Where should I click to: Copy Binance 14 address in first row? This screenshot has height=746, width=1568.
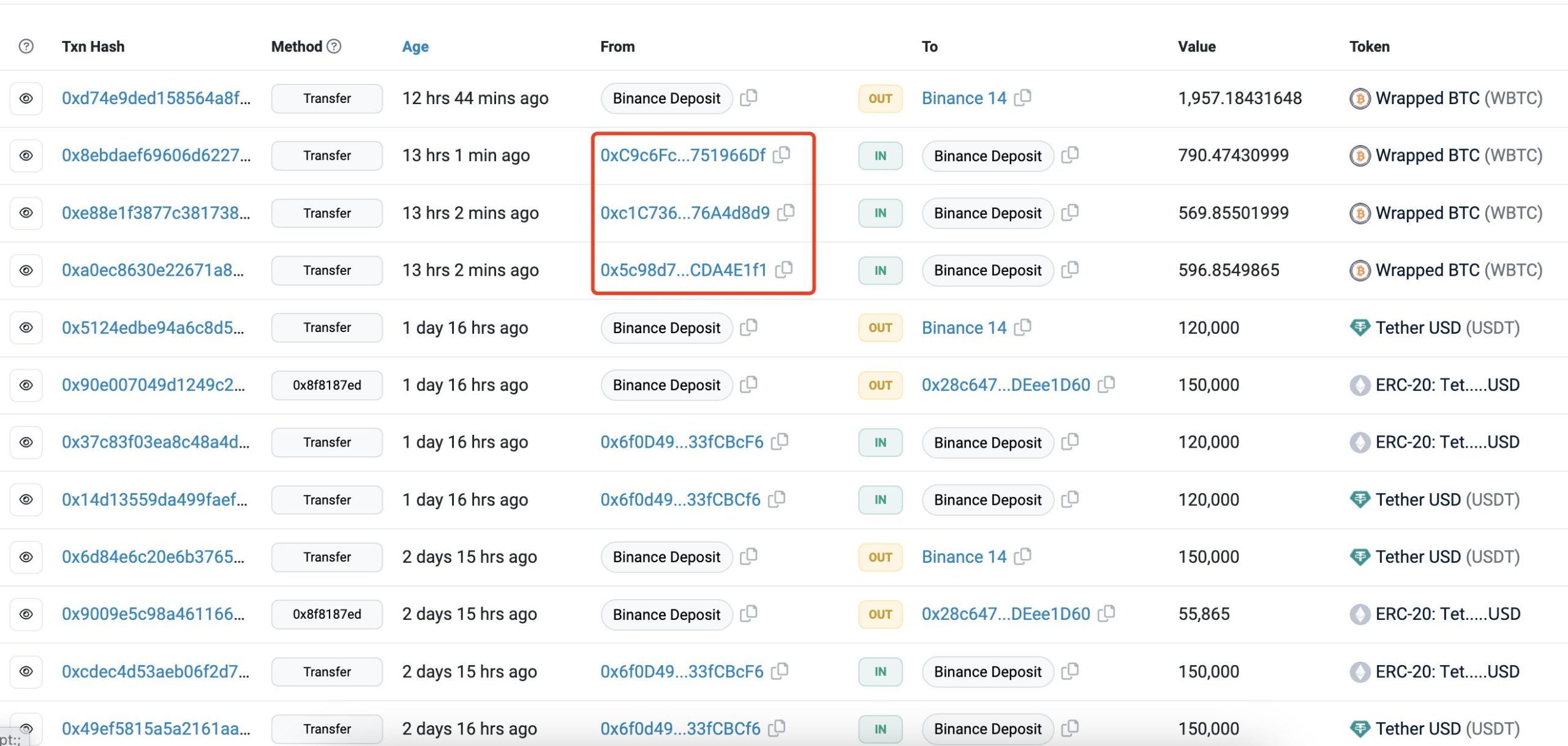(1023, 97)
